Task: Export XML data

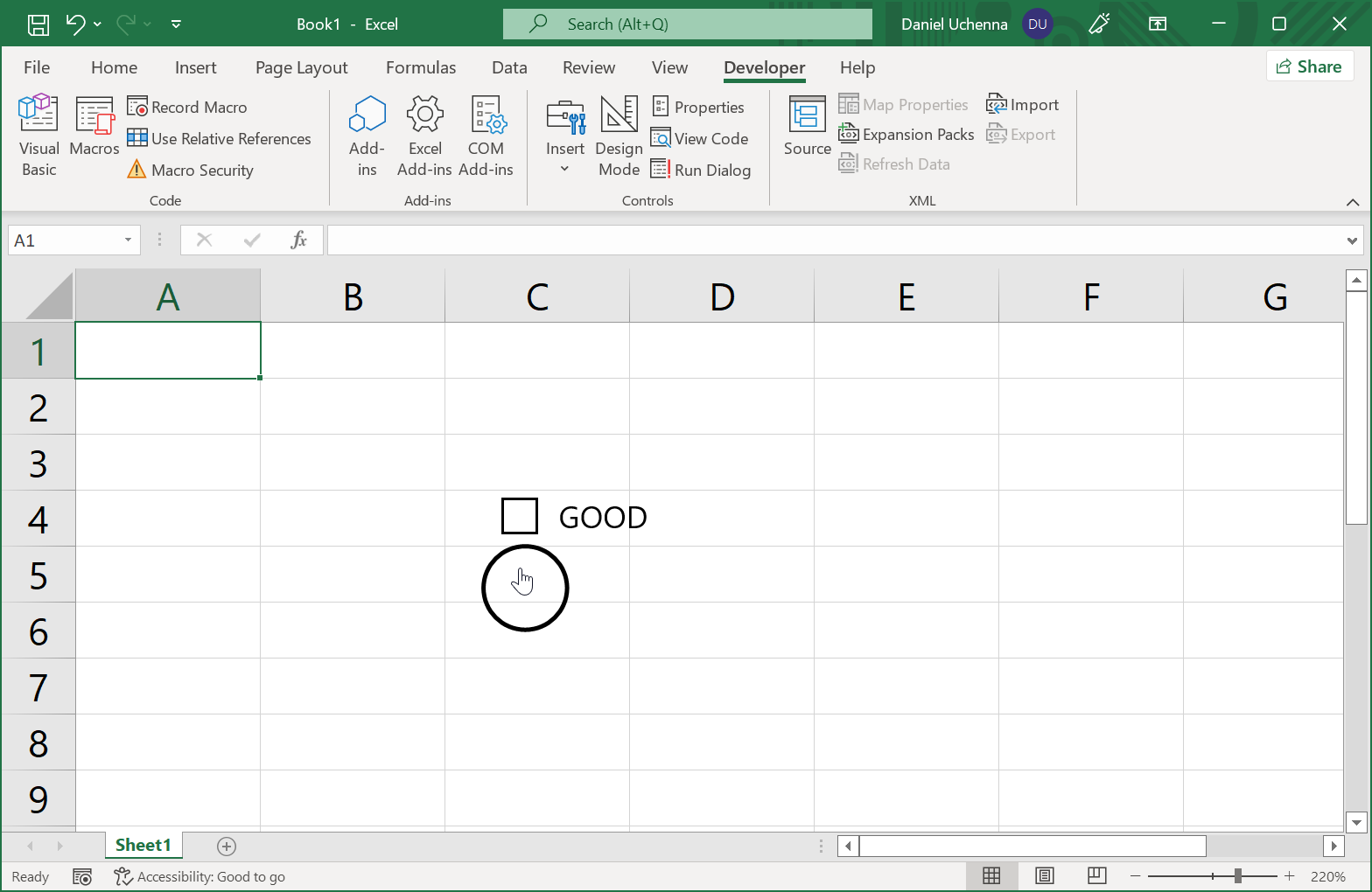Action: click(1021, 135)
